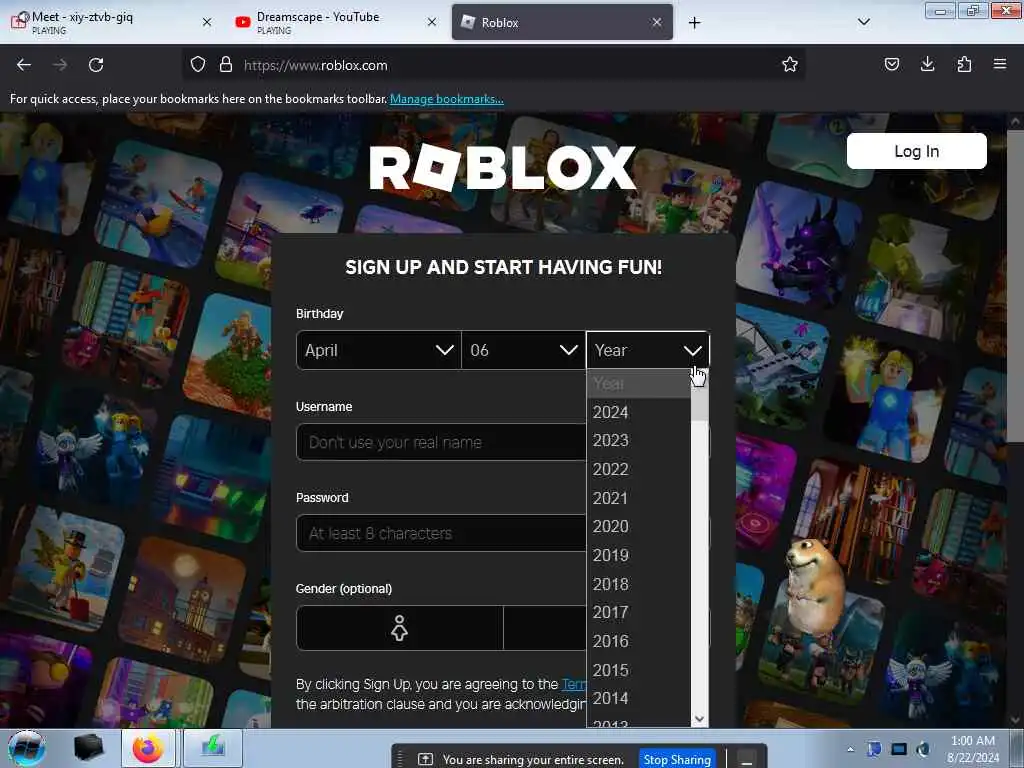List all tabs with the chevron
The image size is (1024, 768).
(863, 22)
